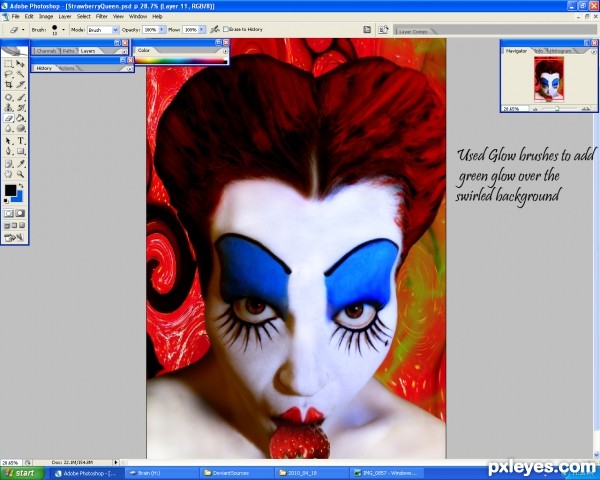Switch to the Actions tab
Viewport: 600px width, 480px height.
pos(67,69)
